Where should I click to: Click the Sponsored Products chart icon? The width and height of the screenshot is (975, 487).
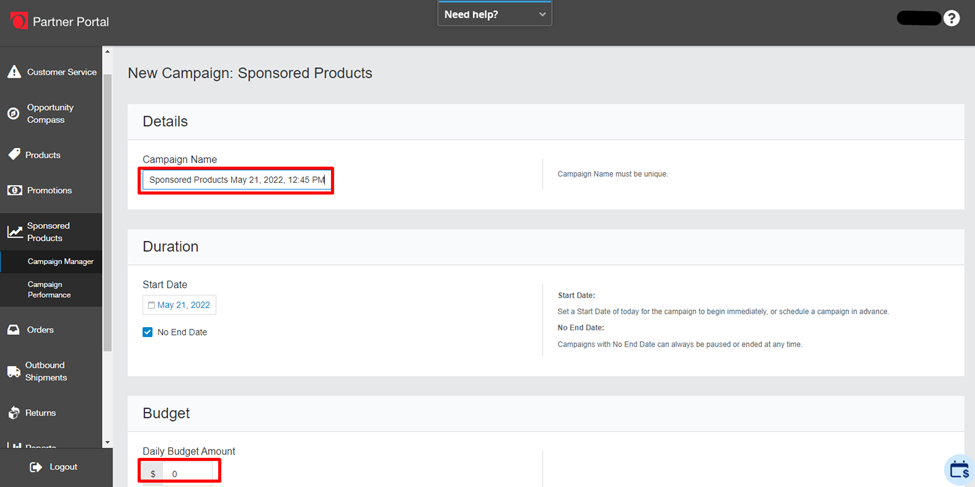[14, 232]
